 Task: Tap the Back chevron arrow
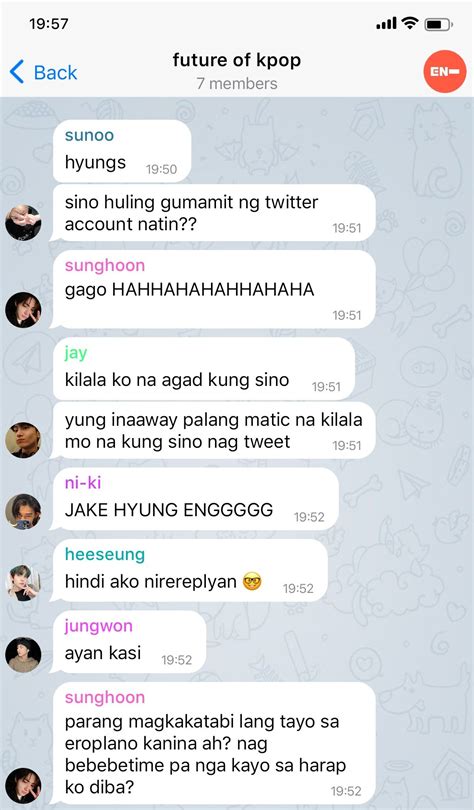[17, 72]
